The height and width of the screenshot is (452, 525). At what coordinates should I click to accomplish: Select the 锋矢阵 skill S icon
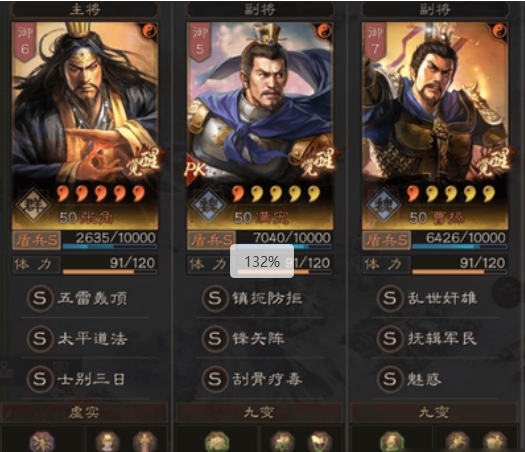click(215, 338)
